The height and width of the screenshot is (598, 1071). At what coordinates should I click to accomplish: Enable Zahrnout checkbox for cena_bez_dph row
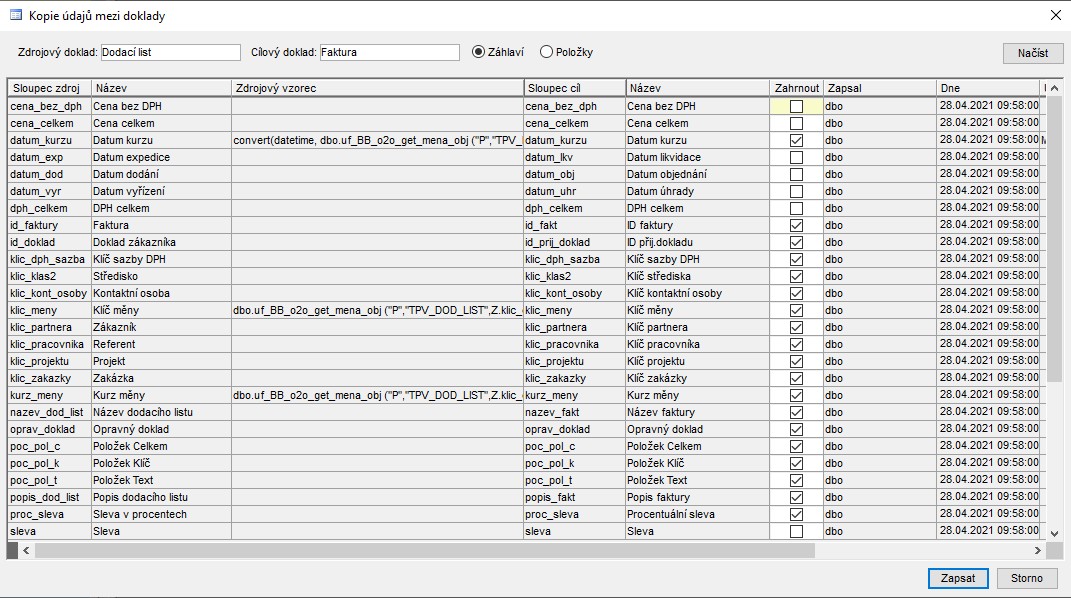point(796,106)
